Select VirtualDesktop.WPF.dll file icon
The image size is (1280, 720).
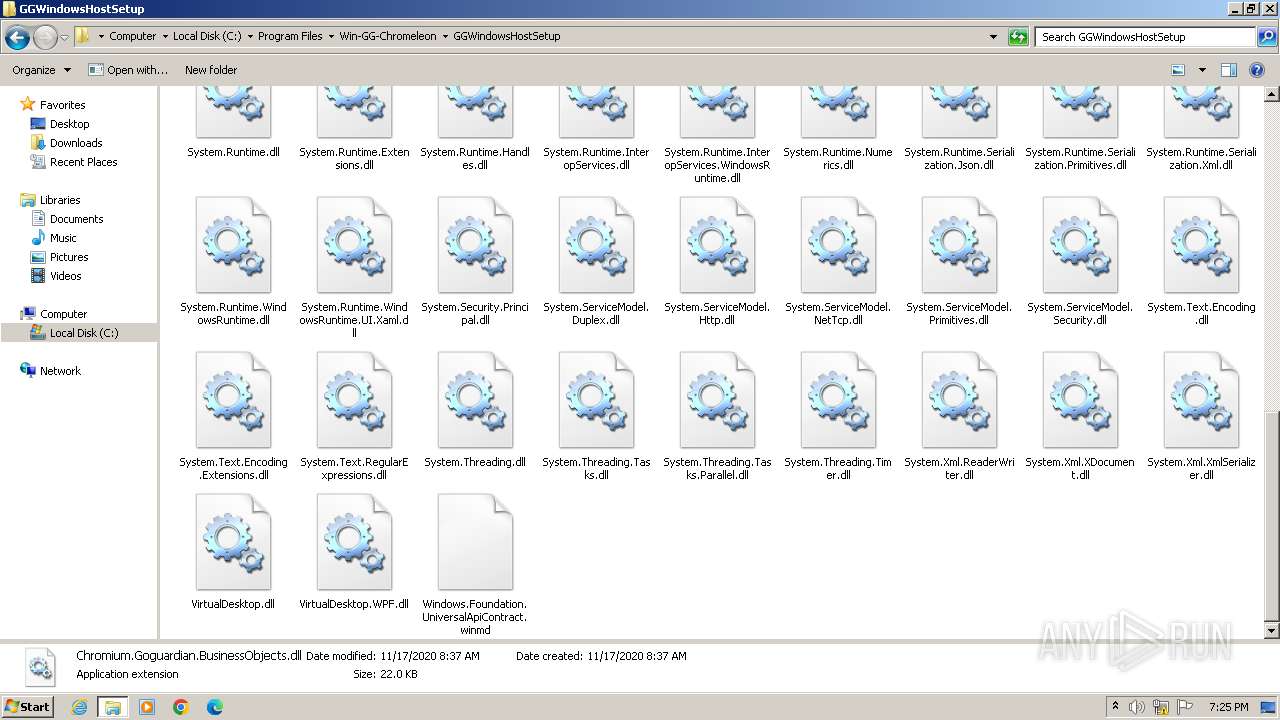pyautogui.click(x=354, y=542)
